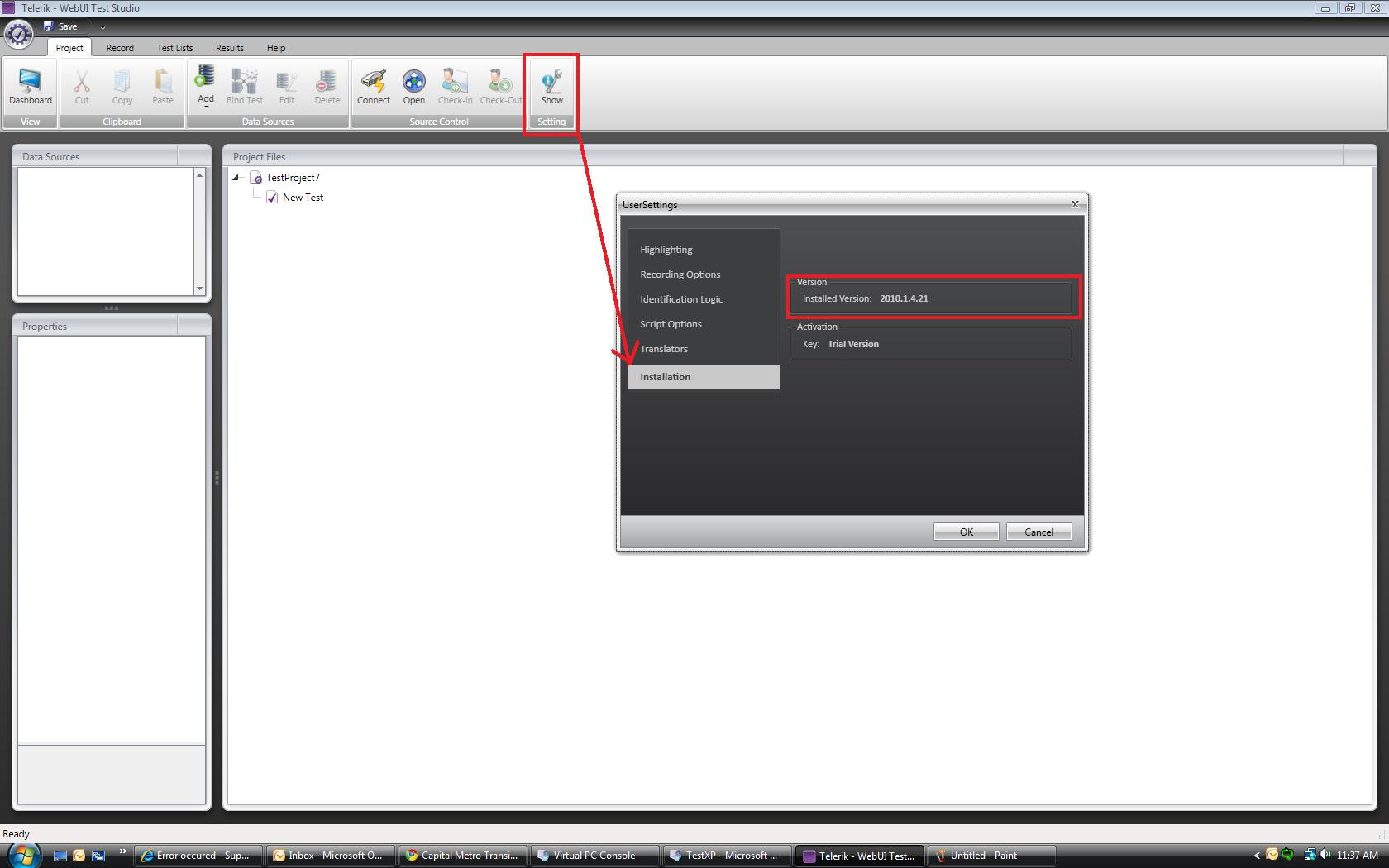Click the Show settings icon
The height and width of the screenshot is (868, 1389).
click(552, 87)
